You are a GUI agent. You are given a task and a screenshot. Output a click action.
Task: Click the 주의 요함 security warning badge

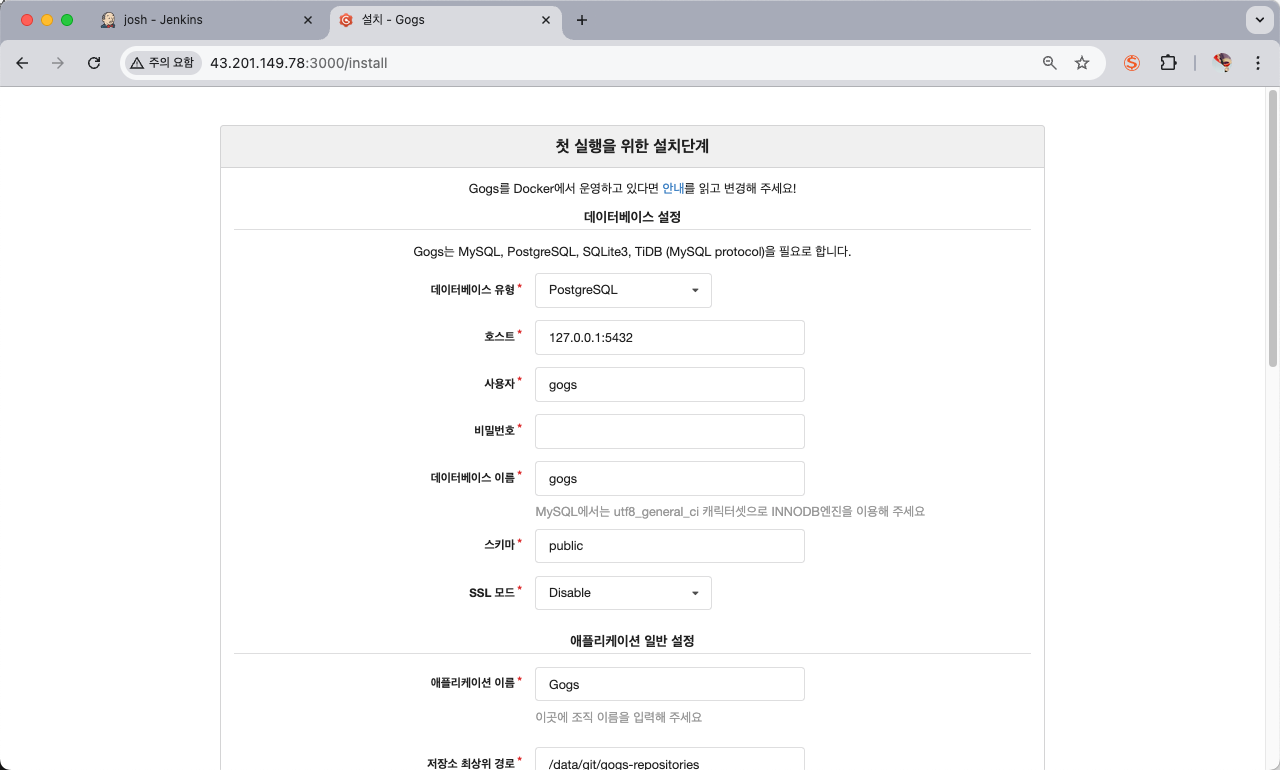pyautogui.click(x=163, y=63)
